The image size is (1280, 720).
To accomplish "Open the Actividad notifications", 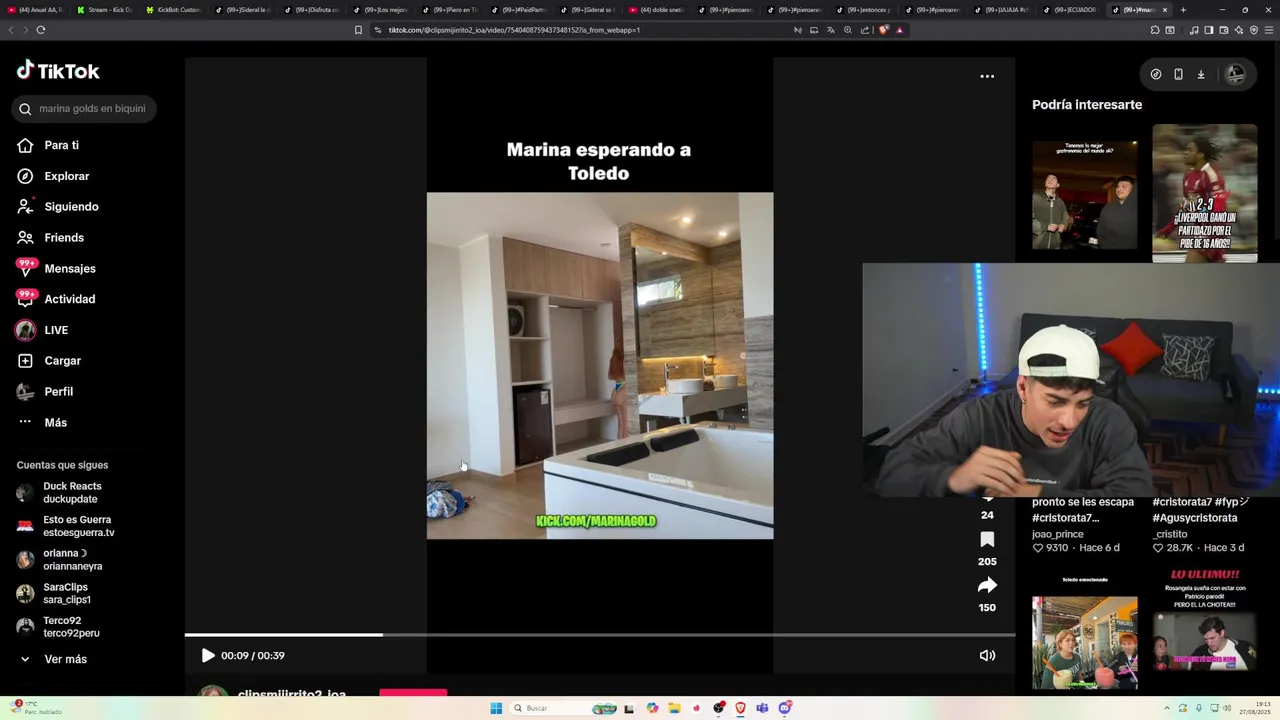I will (x=56, y=299).
